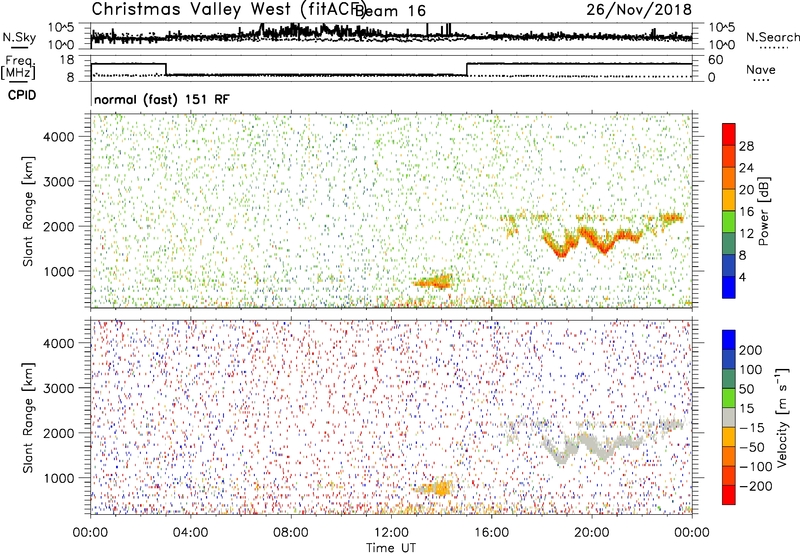Click the 4 label on power color bar
This screenshot has height=554, width=800.
pos(742,277)
